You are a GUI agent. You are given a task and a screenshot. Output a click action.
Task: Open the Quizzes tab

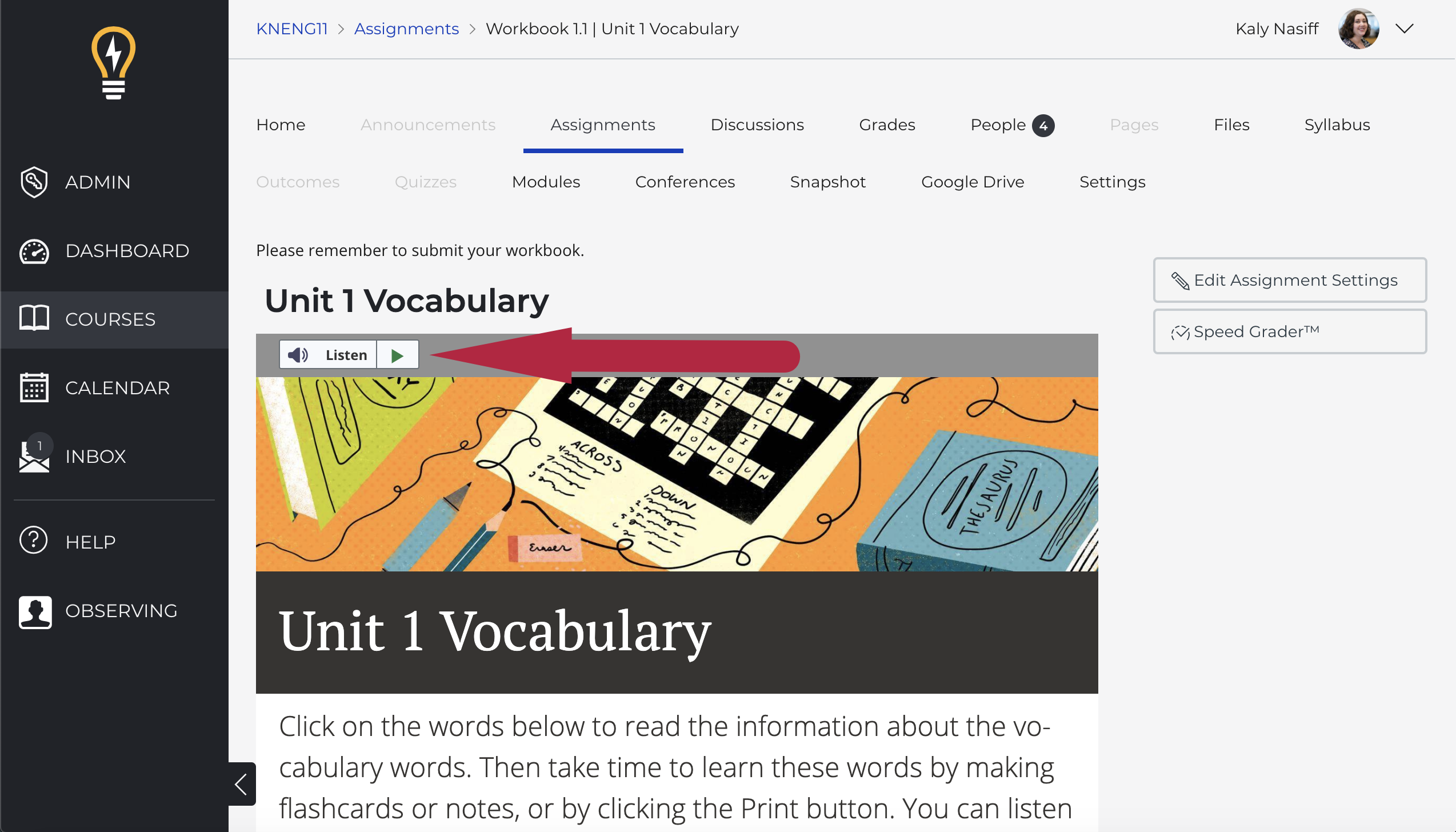425,182
